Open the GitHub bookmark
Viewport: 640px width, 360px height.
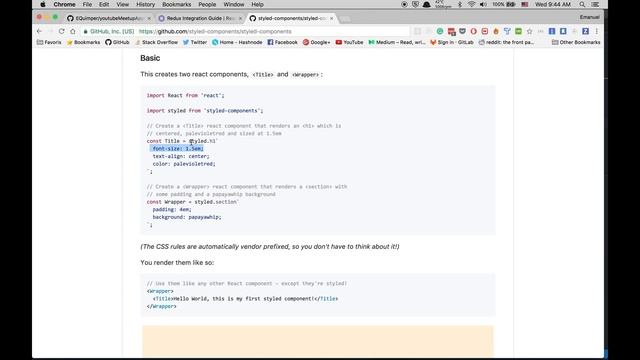[117, 42]
